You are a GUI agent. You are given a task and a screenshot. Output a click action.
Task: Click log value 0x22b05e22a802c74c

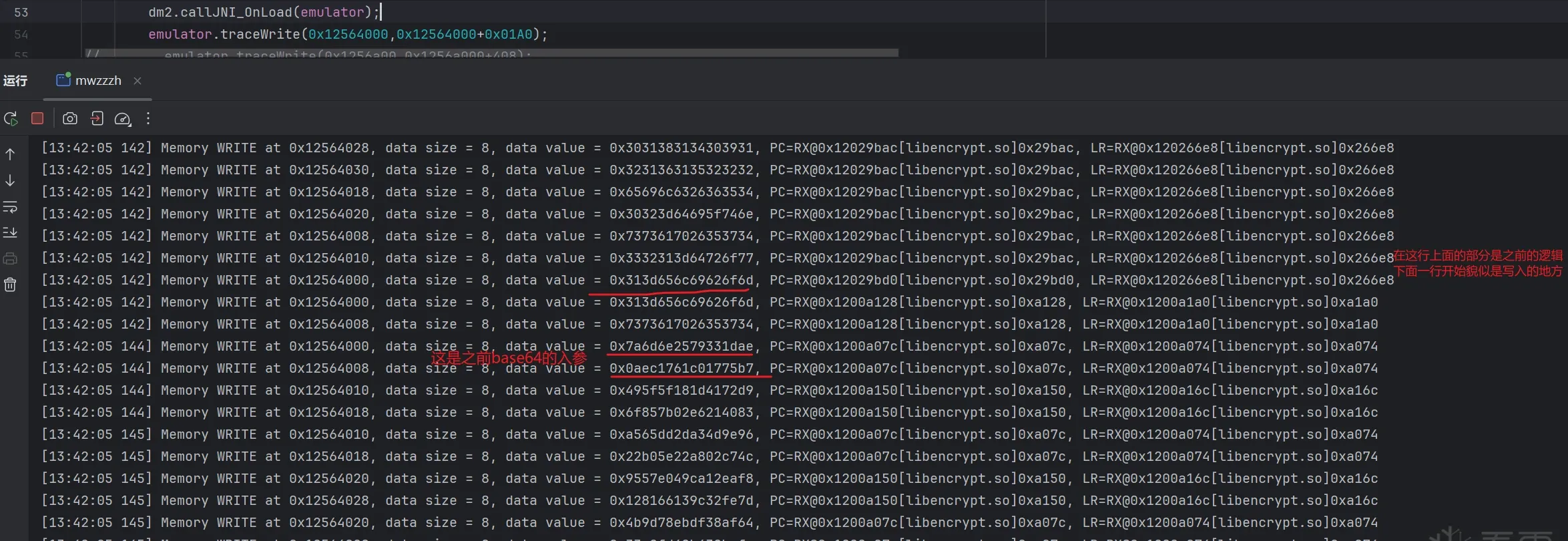[x=681, y=456]
